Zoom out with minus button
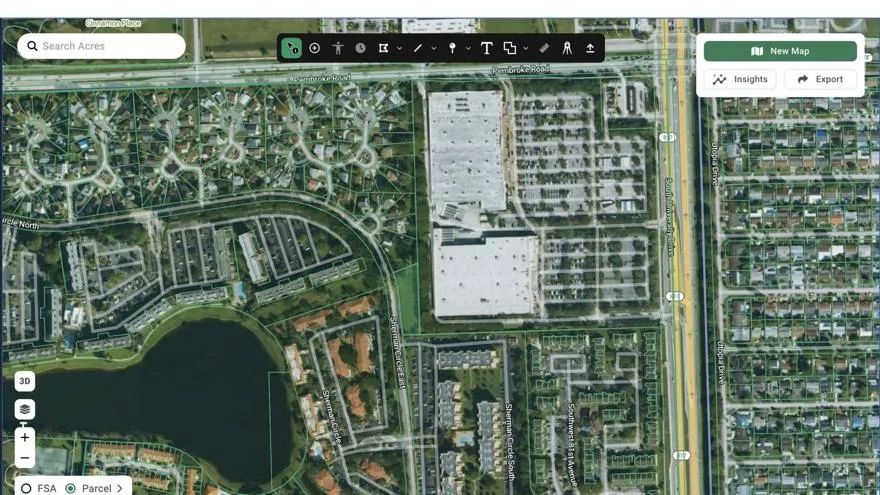The height and width of the screenshot is (495, 880). click(x=25, y=458)
